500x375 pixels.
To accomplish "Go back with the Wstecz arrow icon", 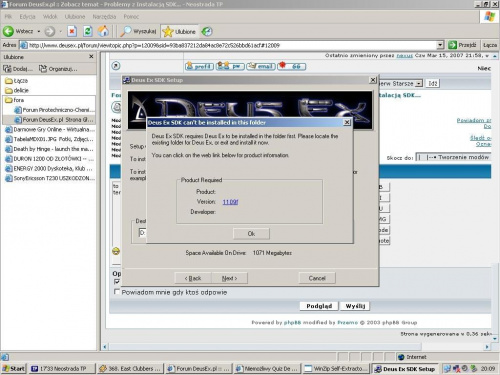I will tap(8, 32).
